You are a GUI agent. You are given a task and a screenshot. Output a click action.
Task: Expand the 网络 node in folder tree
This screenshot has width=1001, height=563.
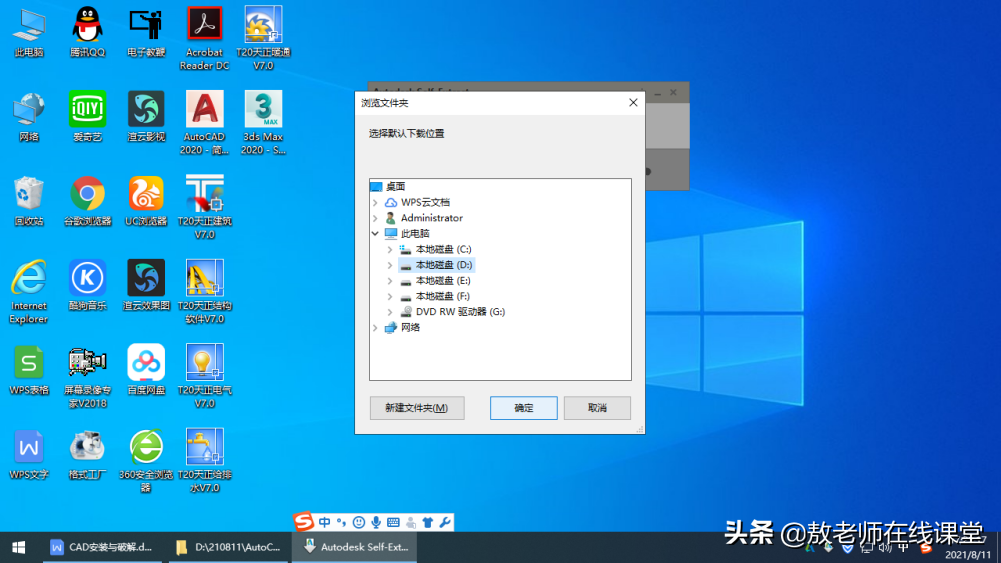pyautogui.click(x=375, y=327)
